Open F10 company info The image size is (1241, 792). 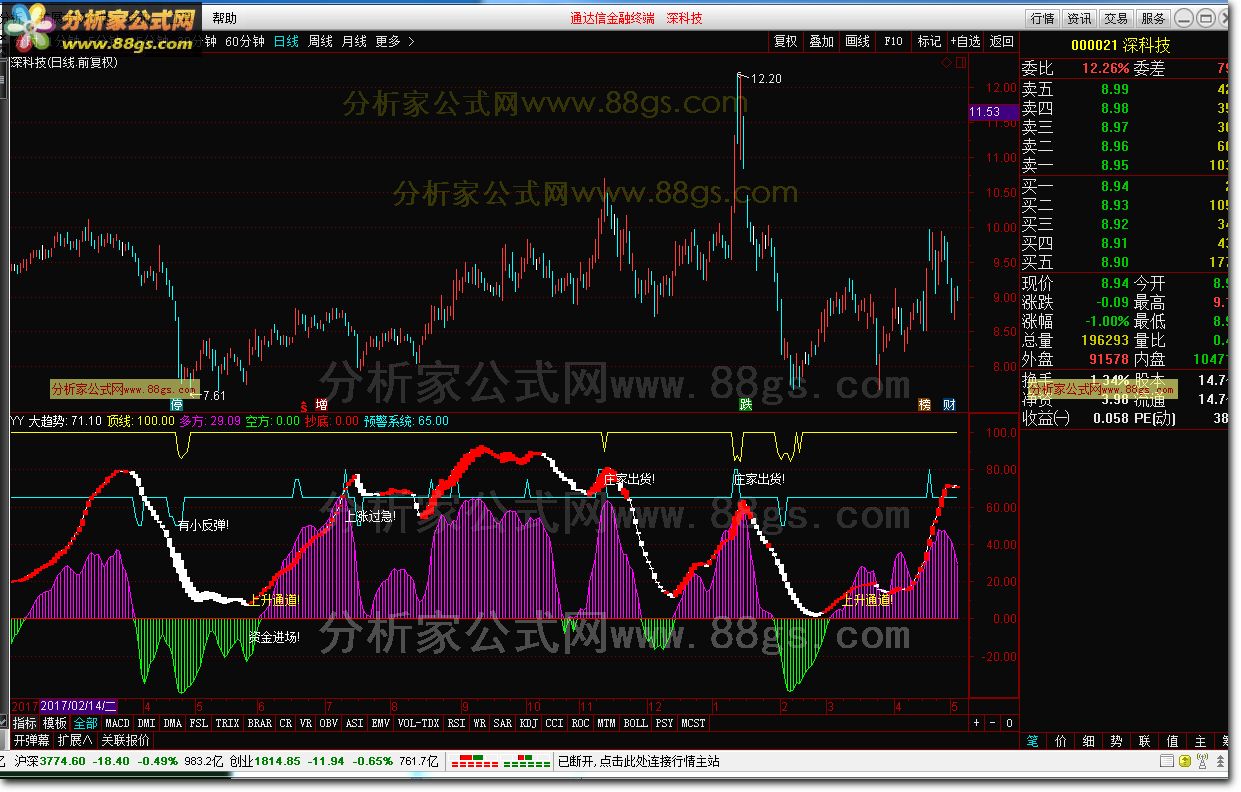(x=893, y=41)
